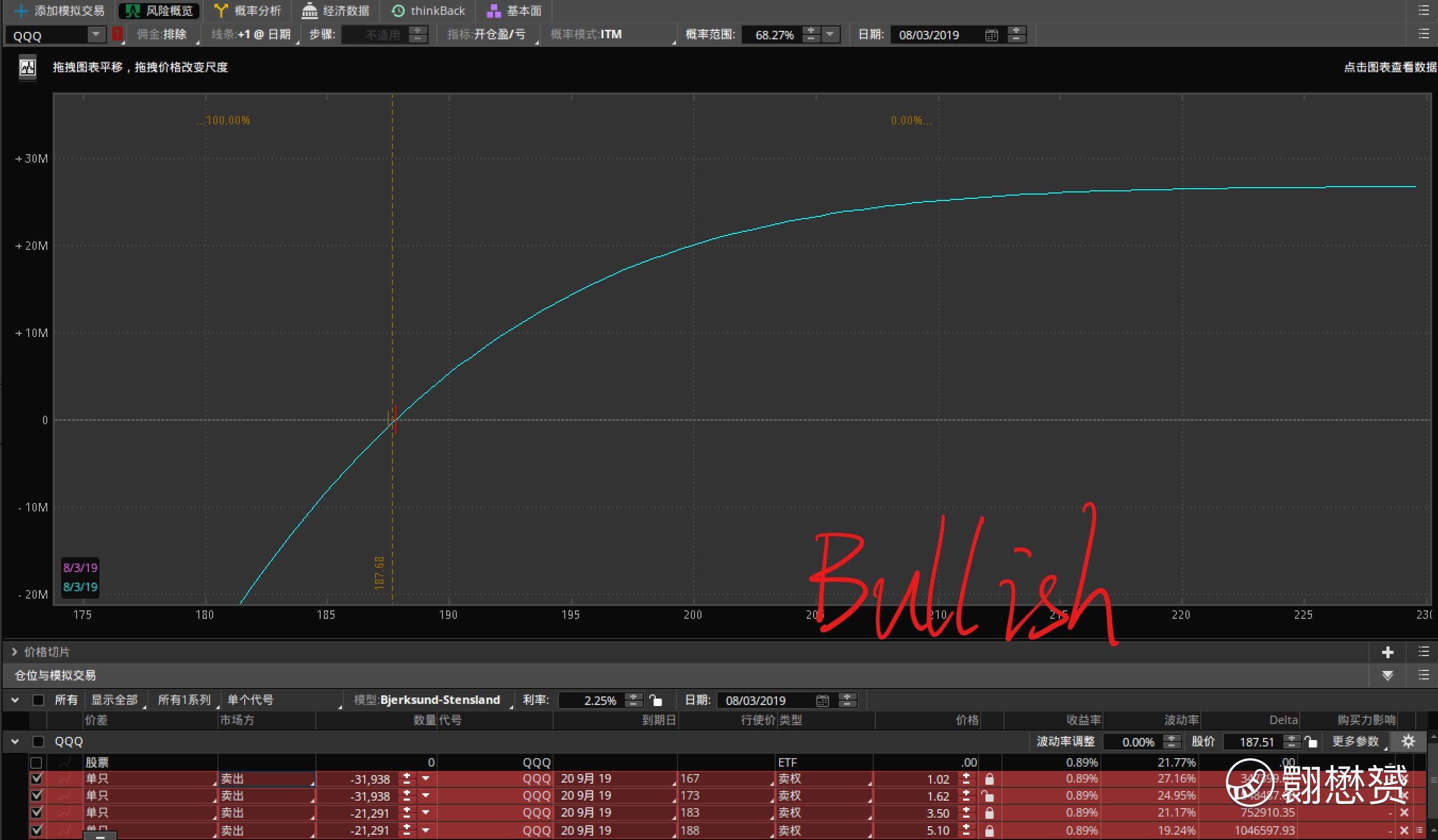Image resolution: width=1438 pixels, height=840 pixels.
Task: Open the gear settings icon in QQQ row
Action: click(1408, 741)
